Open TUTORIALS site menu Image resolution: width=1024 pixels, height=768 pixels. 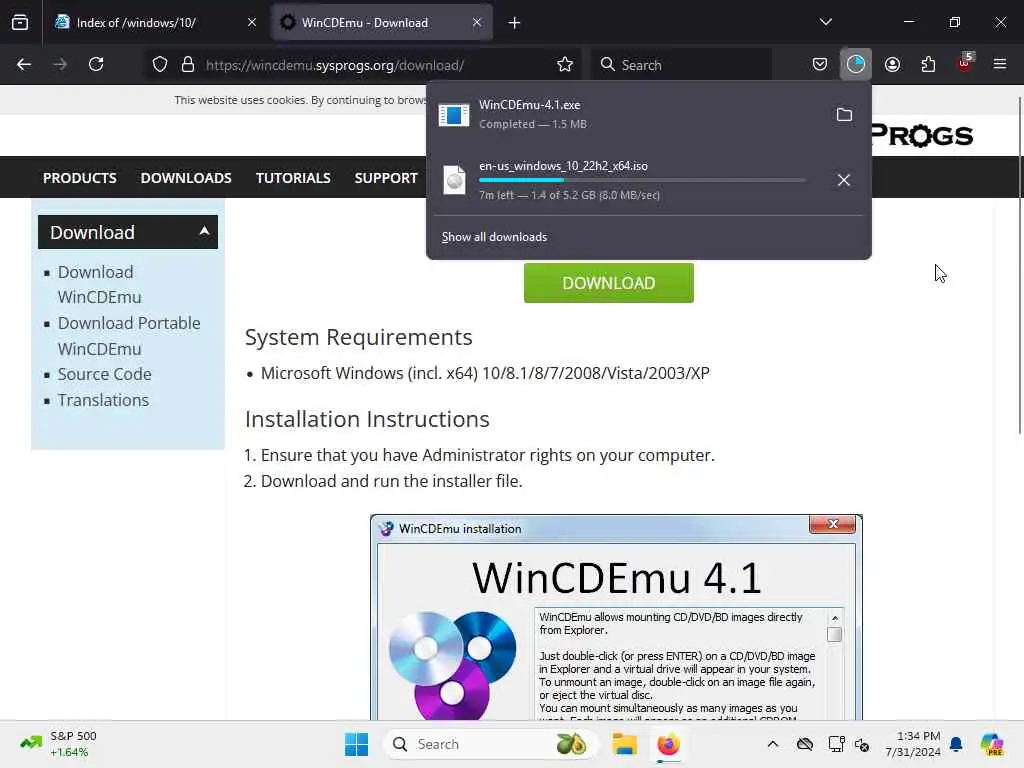point(293,178)
